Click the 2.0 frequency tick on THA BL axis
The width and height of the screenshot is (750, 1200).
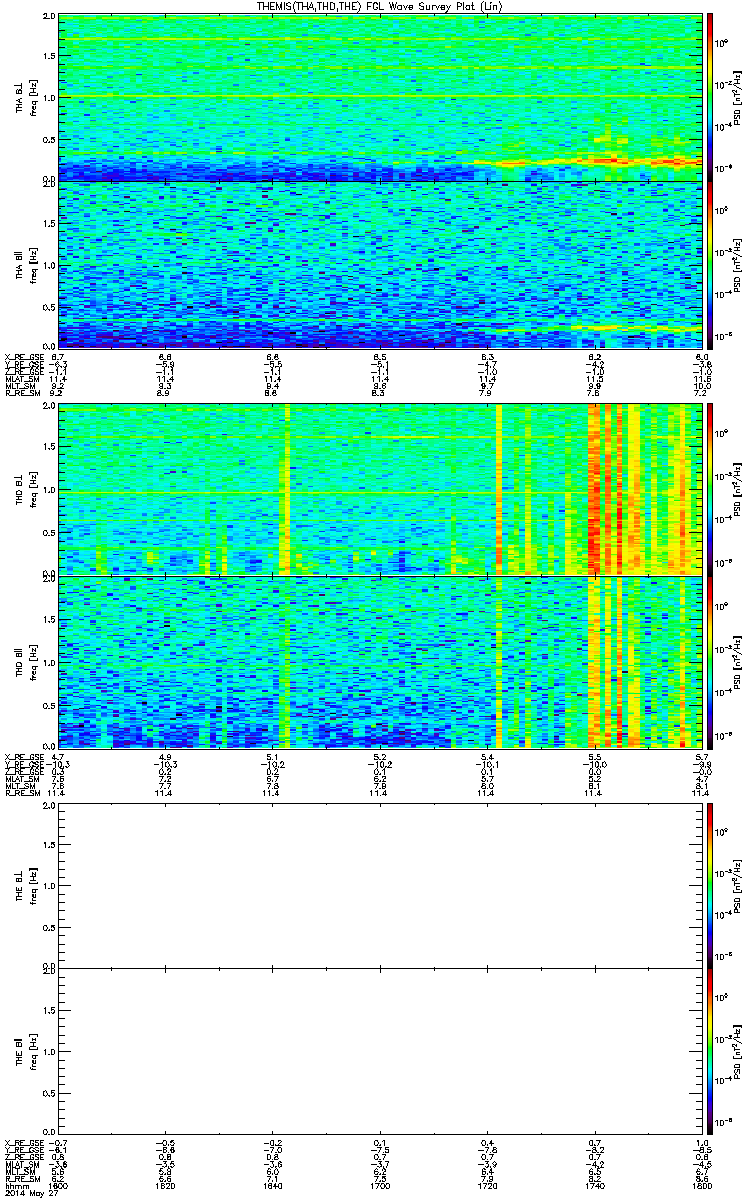click(49, 18)
